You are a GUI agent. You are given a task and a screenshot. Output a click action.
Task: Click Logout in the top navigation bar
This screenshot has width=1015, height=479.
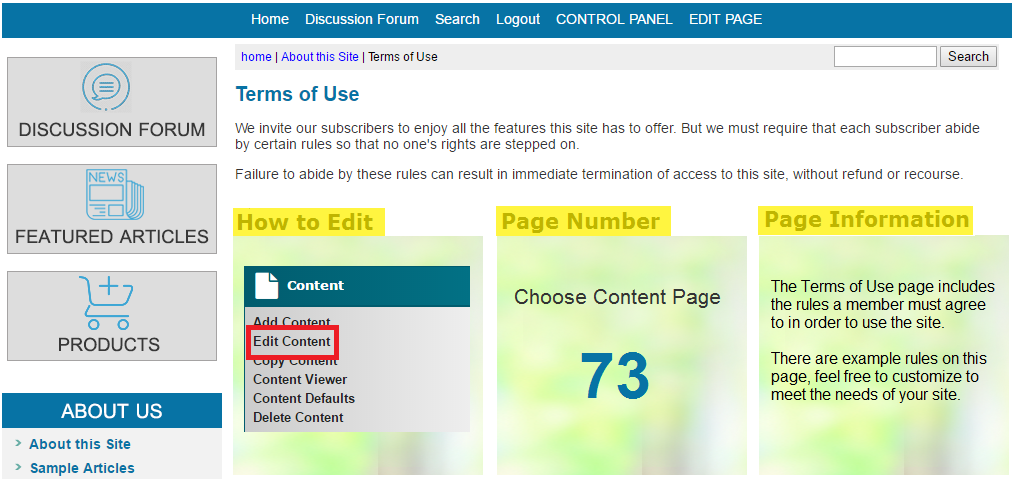tap(518, 19)
